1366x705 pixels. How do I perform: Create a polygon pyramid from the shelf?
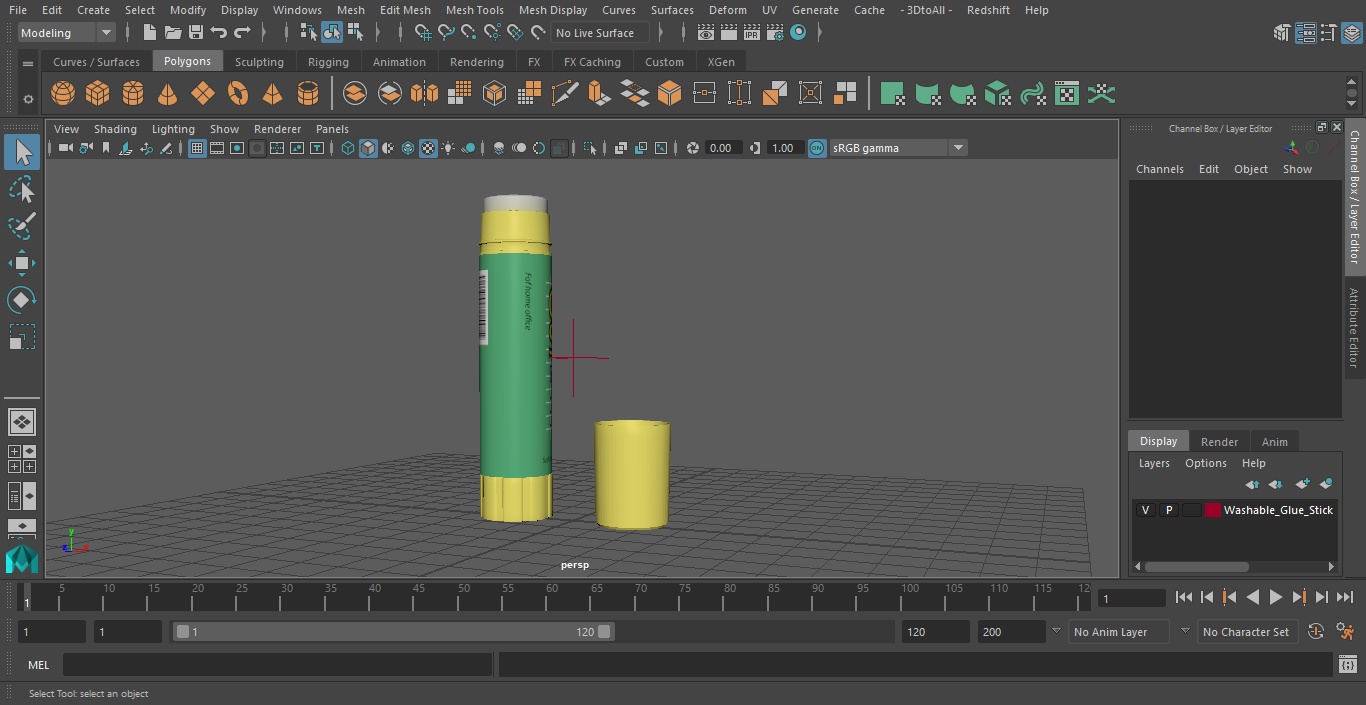272,94
